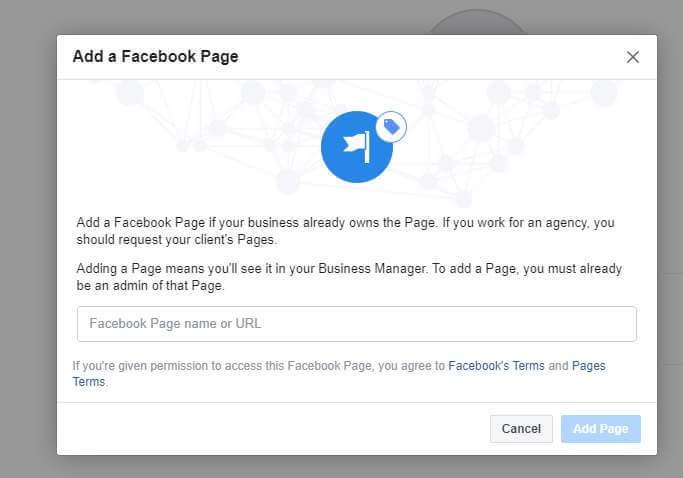Click the paragraph about agencies requesting client's Pages

click(x=345, y=231)
